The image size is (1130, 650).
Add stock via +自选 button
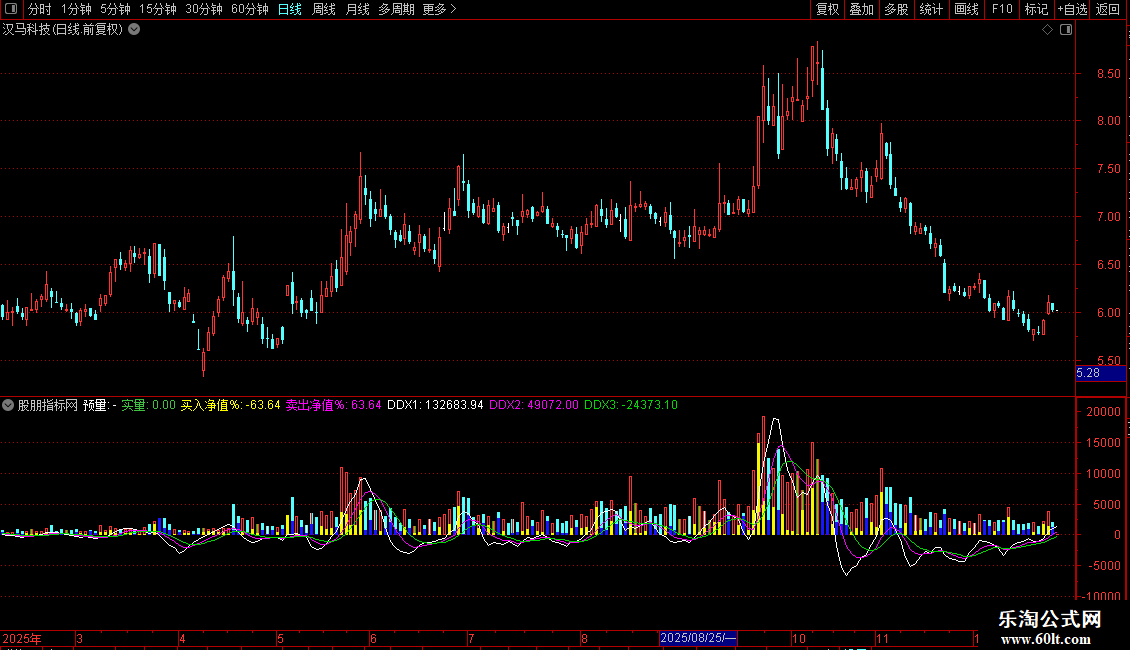click(x=1072, y=9)
